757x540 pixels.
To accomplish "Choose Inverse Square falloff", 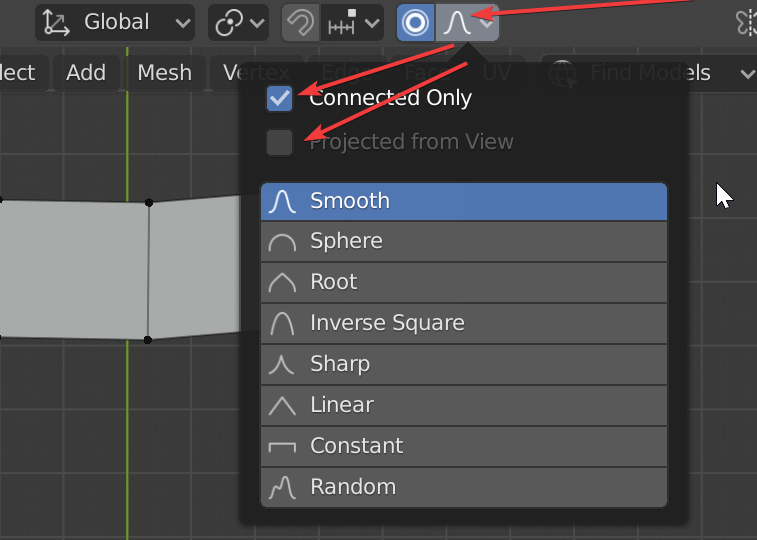I will coord(464,323).
